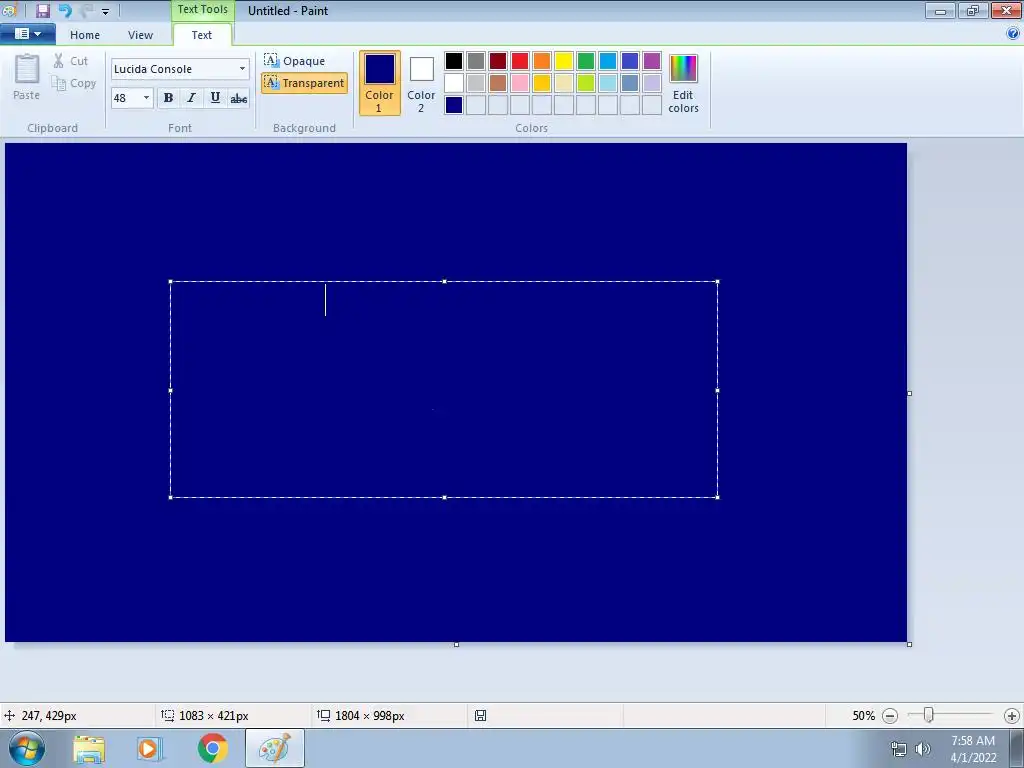Pick the lime color swatch
1024x768 pixels.
(586, 83)
